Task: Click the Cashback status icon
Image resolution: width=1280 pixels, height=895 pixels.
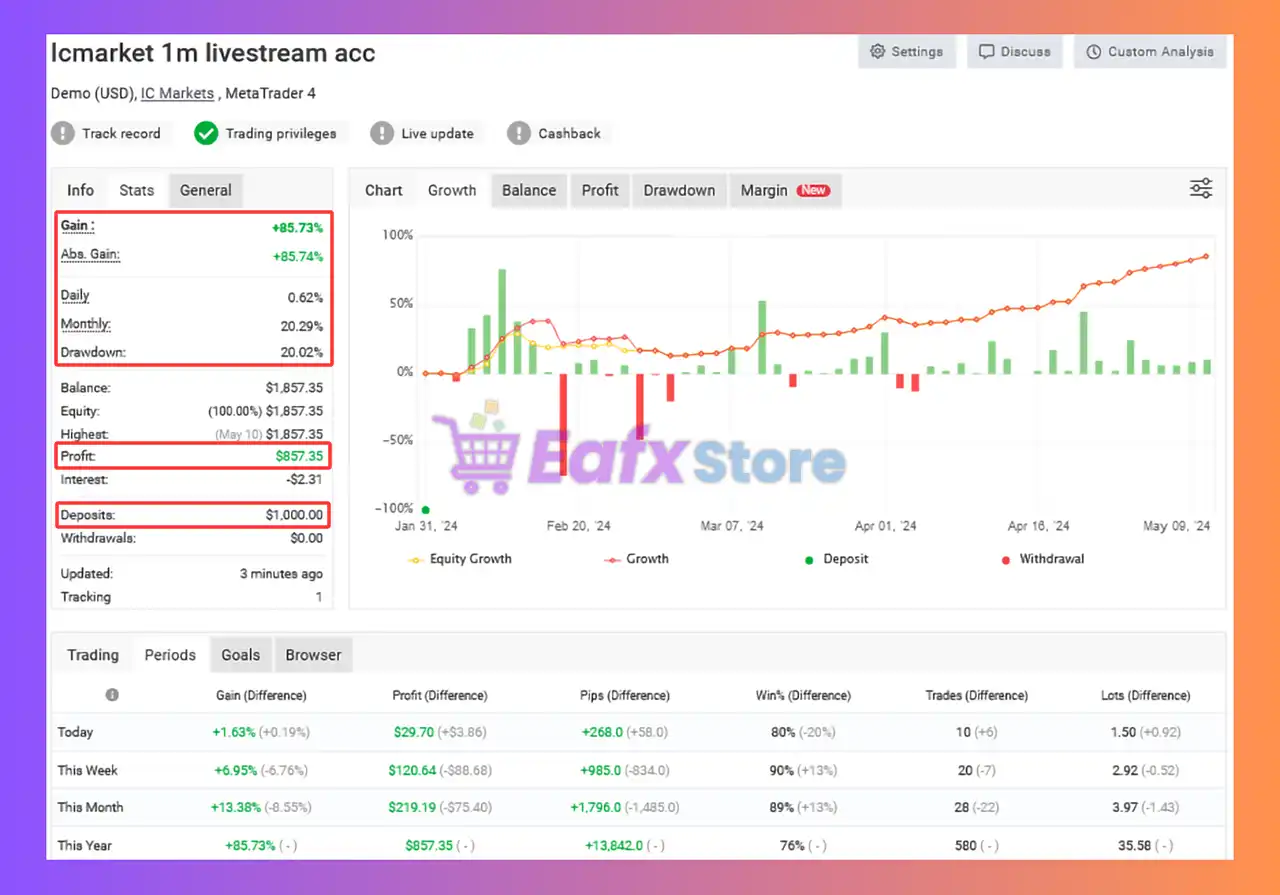Action: (x=519, y=133)
